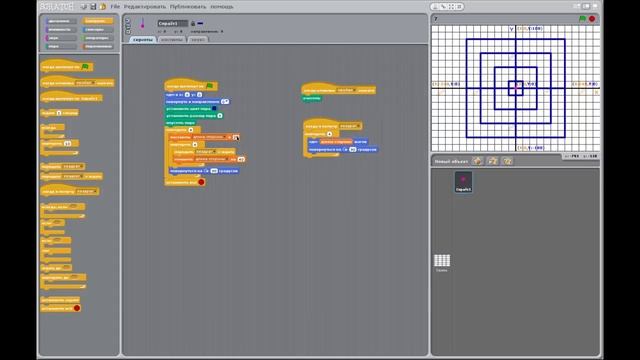
Task: Open message dropdown on palette broadcast block
Action: point(73,167)
